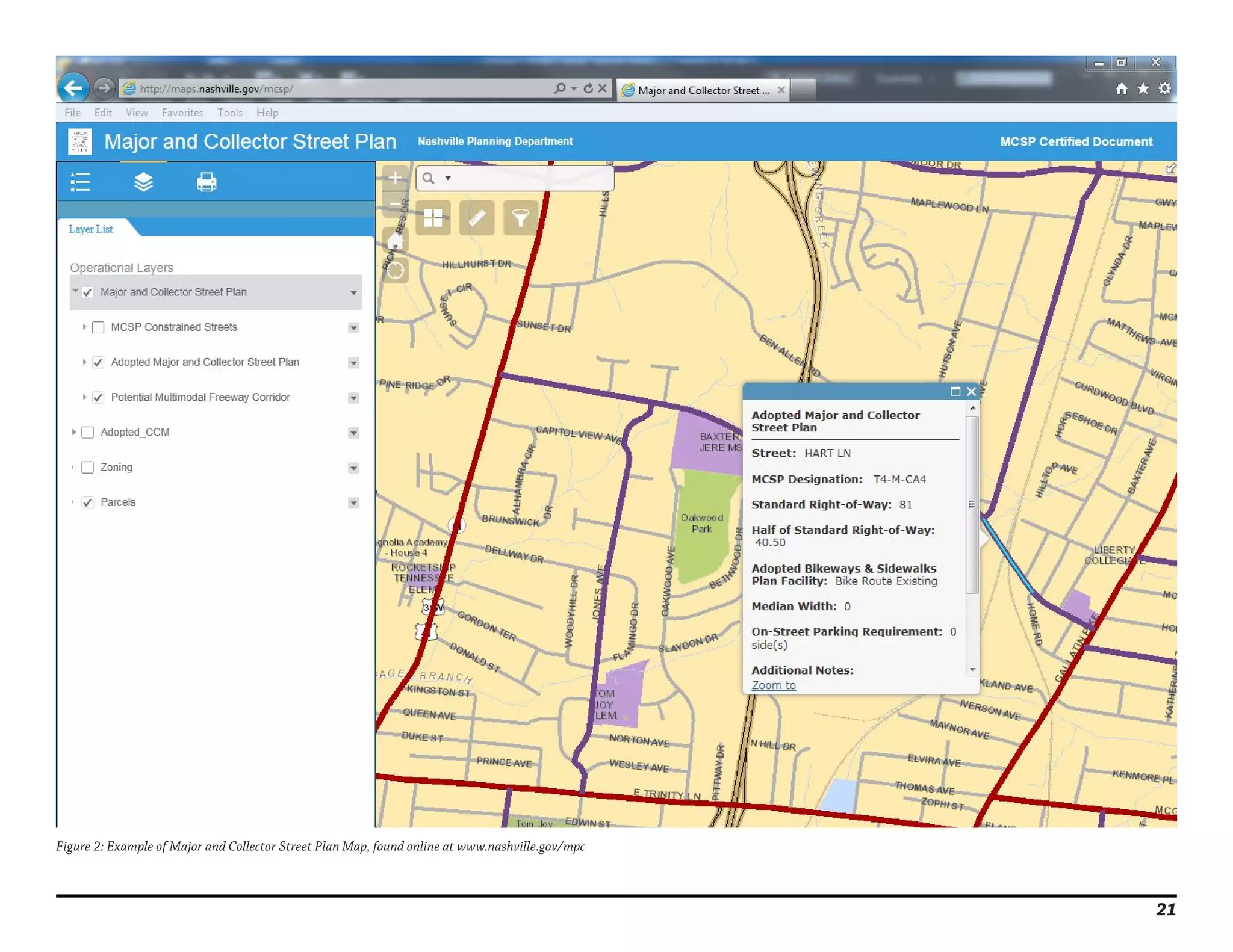
Task: Close the Hart Ln info popup
Action: (971, 391)
